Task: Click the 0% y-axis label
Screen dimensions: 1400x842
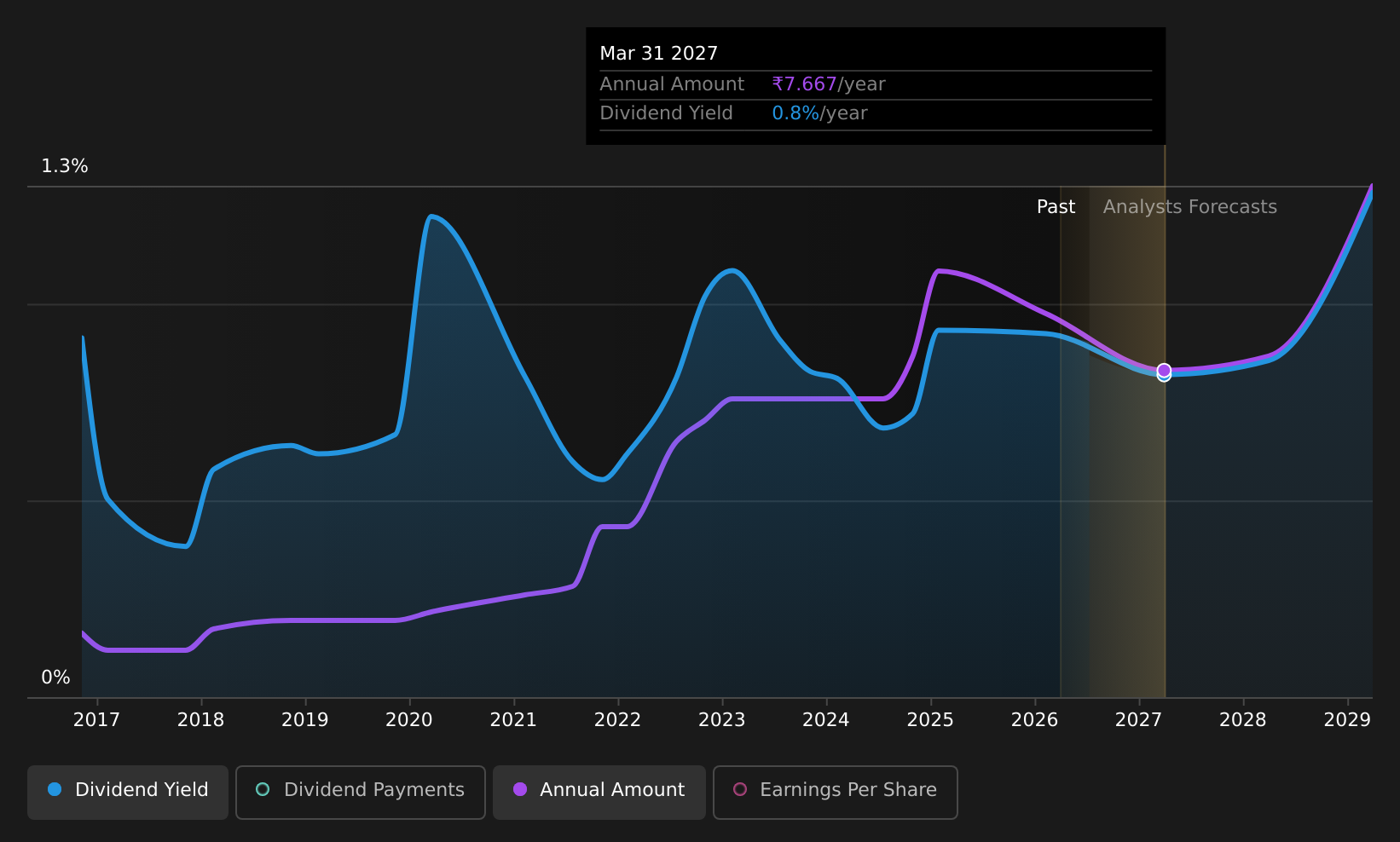Action: (x=55, y=678)
